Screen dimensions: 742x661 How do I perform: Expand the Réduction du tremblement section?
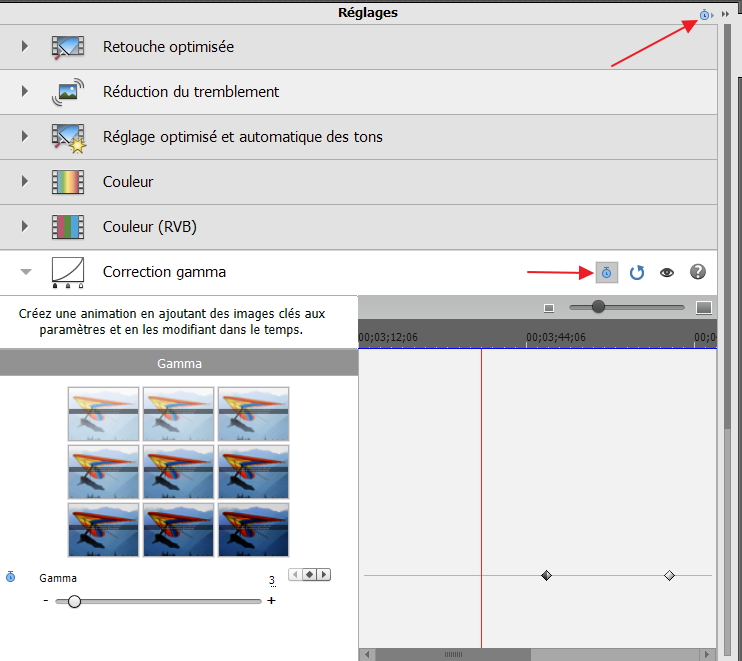25,91
